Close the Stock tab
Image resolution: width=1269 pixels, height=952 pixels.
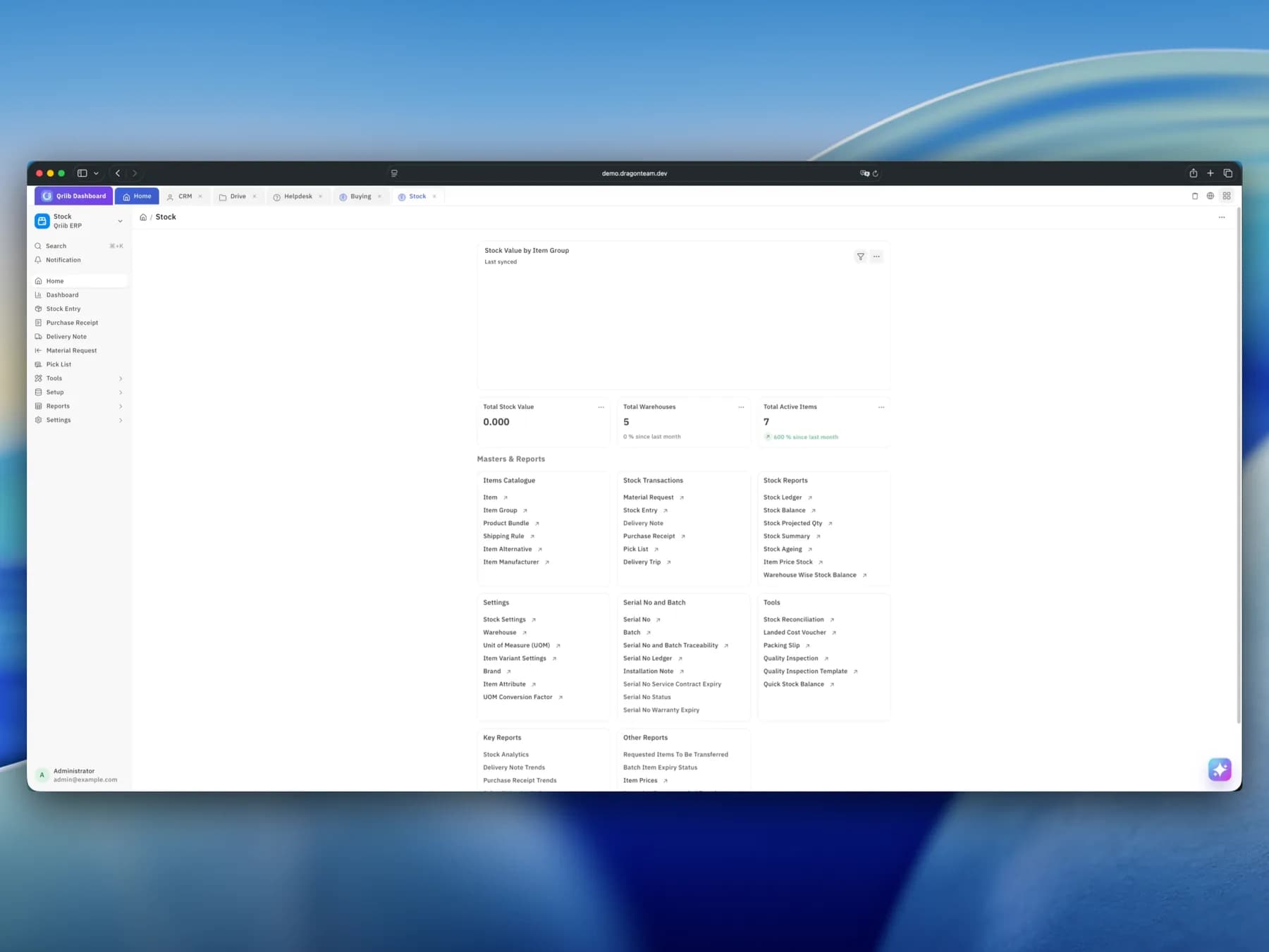[x=434, y=197]
